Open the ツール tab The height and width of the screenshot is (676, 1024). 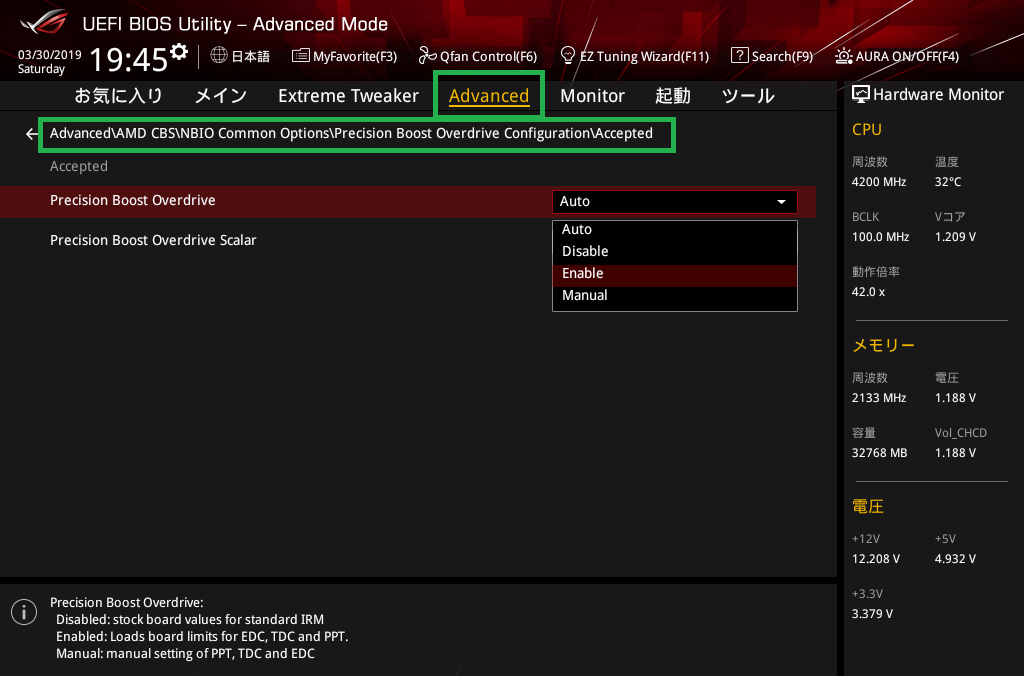pos(748,96)
